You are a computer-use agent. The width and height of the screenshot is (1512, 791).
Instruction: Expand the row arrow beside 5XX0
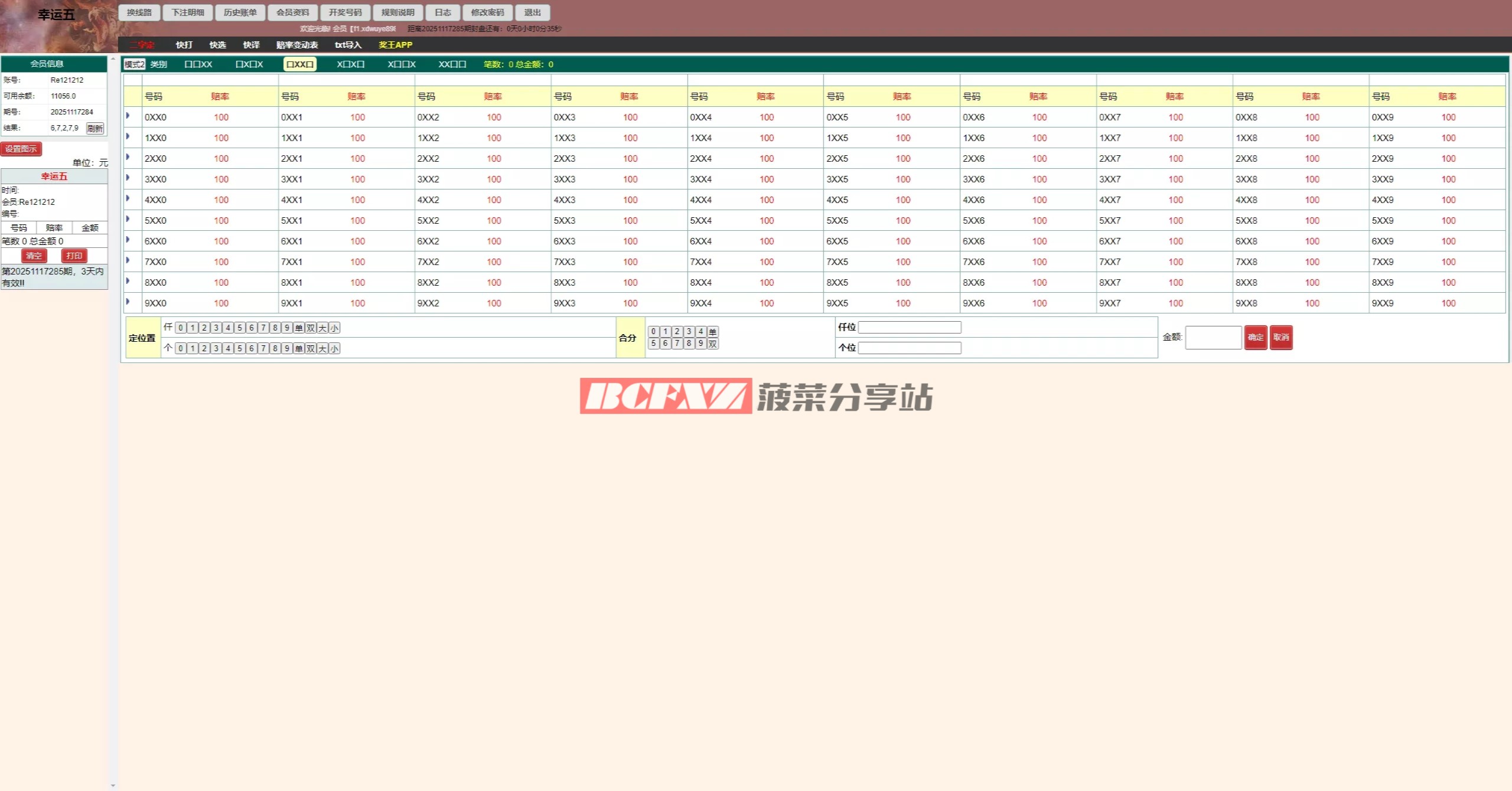tap(128, 219)
